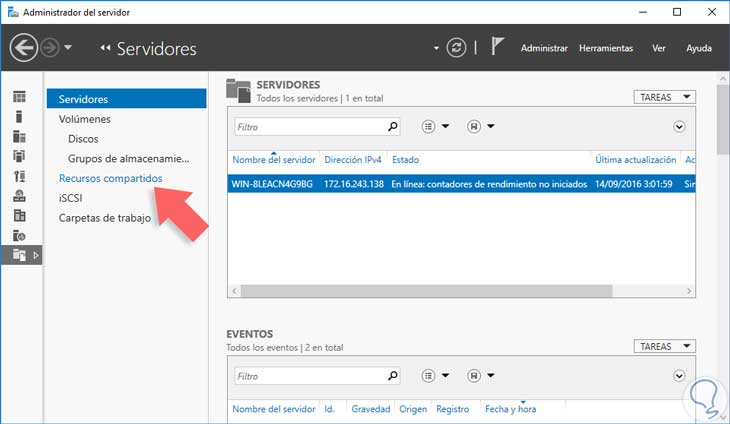730x424 pixels.
Task: Open list criteria icon in Eventos
Action: (428, 376)
